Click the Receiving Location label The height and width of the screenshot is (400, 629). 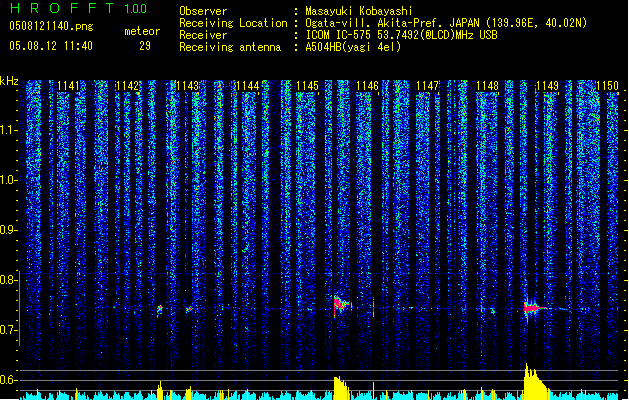tap(233, 23)
